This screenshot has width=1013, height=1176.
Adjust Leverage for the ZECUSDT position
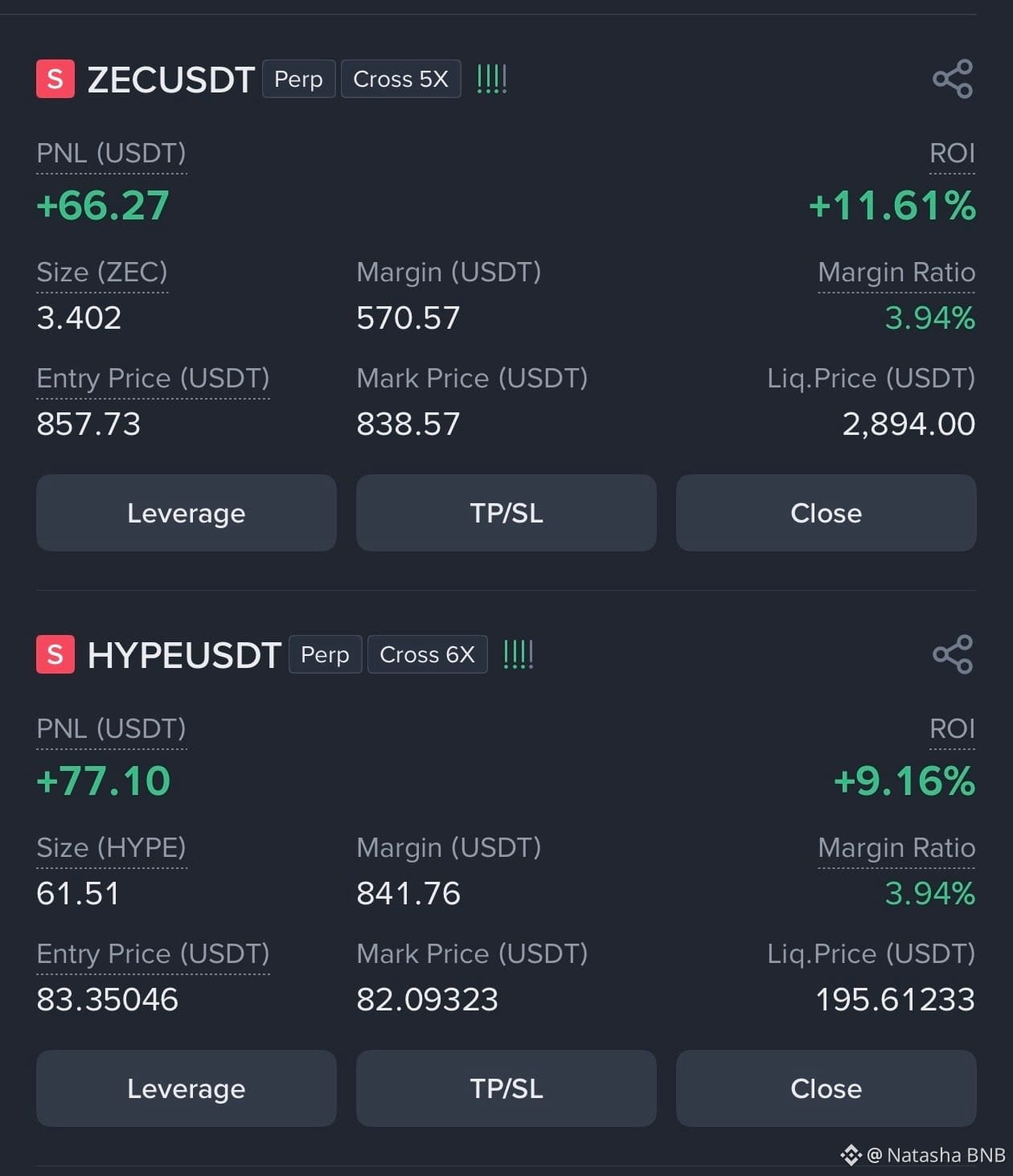pyautogui.click(x=187, y=513)
